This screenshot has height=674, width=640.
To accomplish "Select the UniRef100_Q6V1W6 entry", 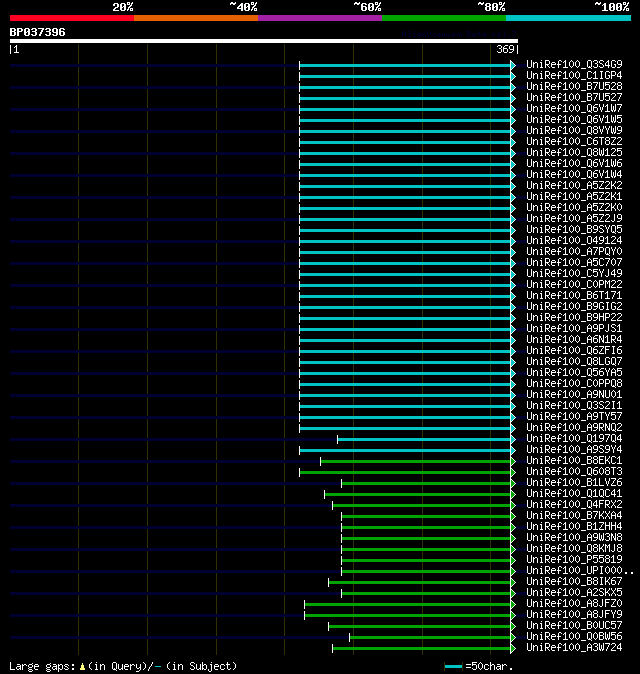I will [574, 163].
